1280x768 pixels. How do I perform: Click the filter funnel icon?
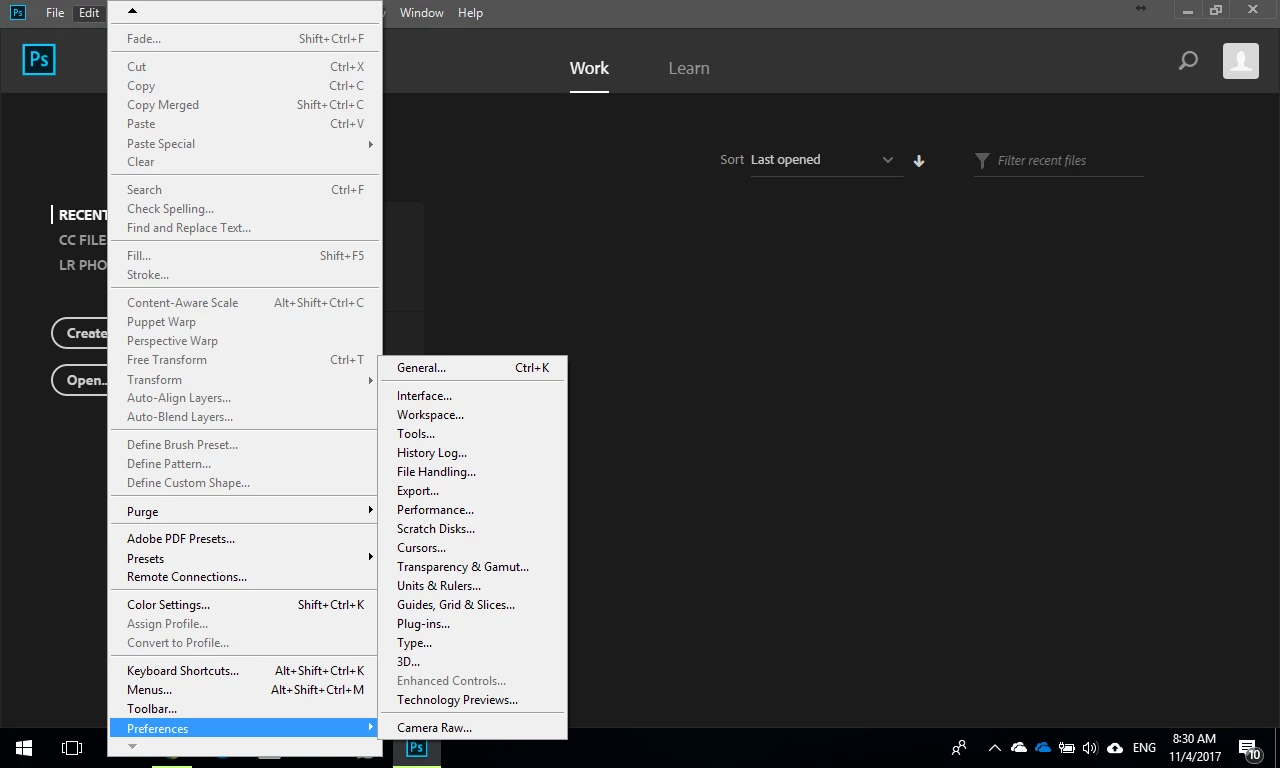[x=982, y=161]
